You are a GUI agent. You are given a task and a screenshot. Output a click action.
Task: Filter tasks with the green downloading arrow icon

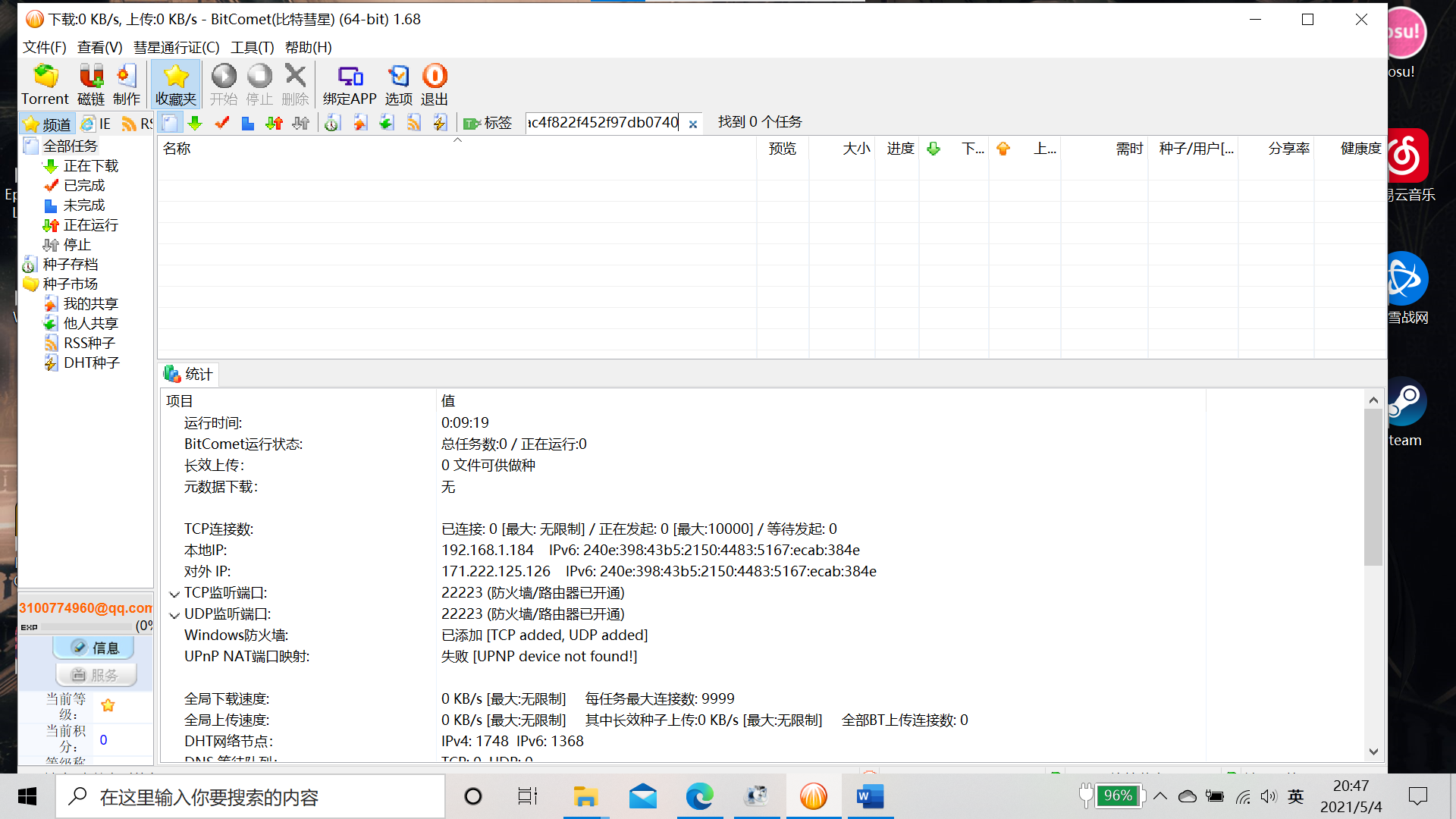(x=195, y=123)
